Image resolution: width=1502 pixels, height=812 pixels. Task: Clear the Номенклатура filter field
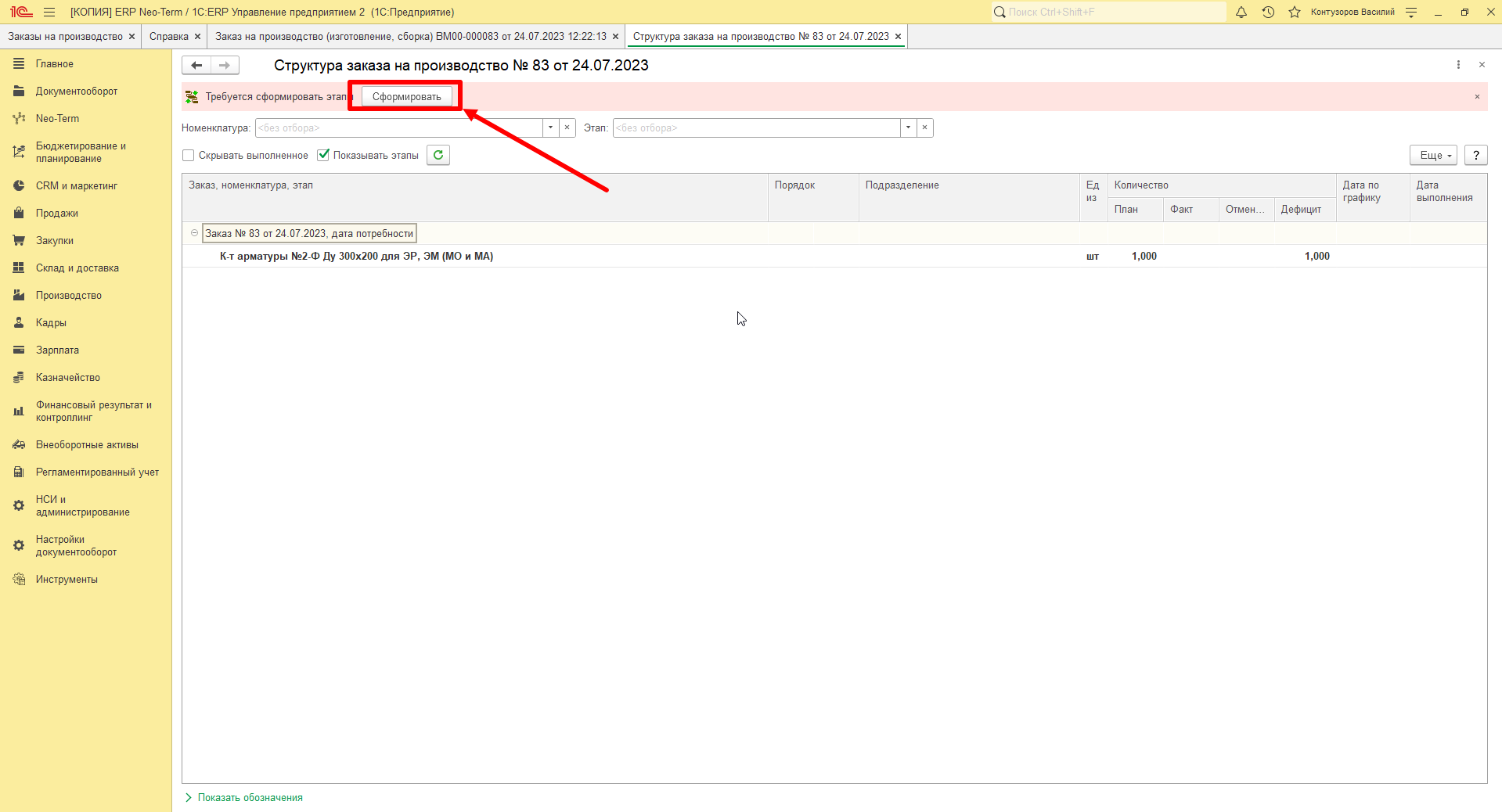(x=567, y=128)
